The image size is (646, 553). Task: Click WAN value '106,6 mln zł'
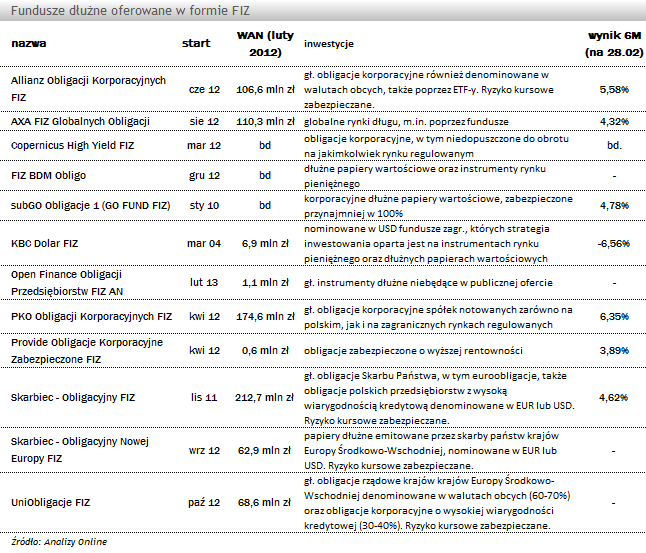point(265,89)
